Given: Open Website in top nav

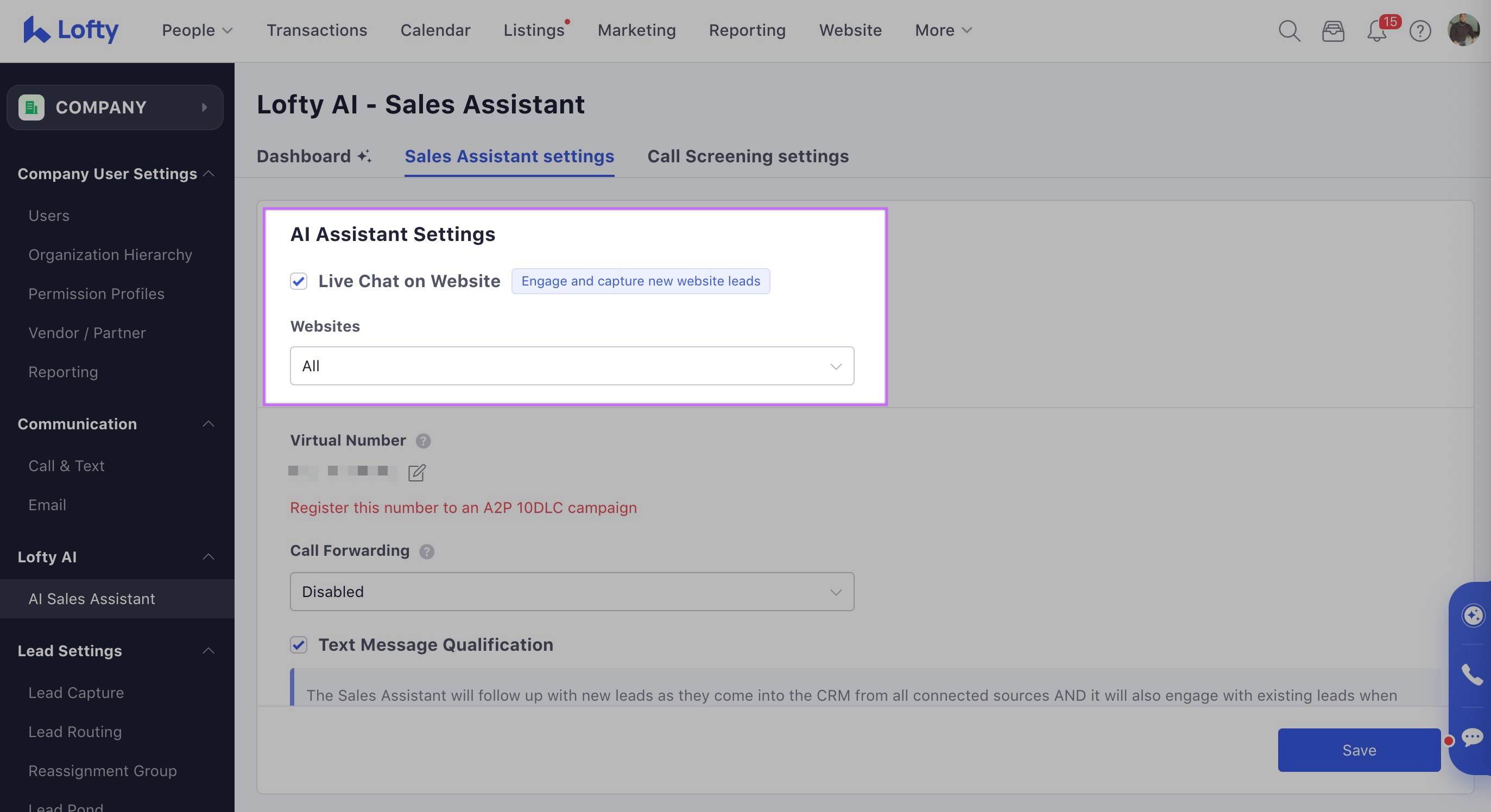Looking at the screenshot, I should click(x=850, y=30).
